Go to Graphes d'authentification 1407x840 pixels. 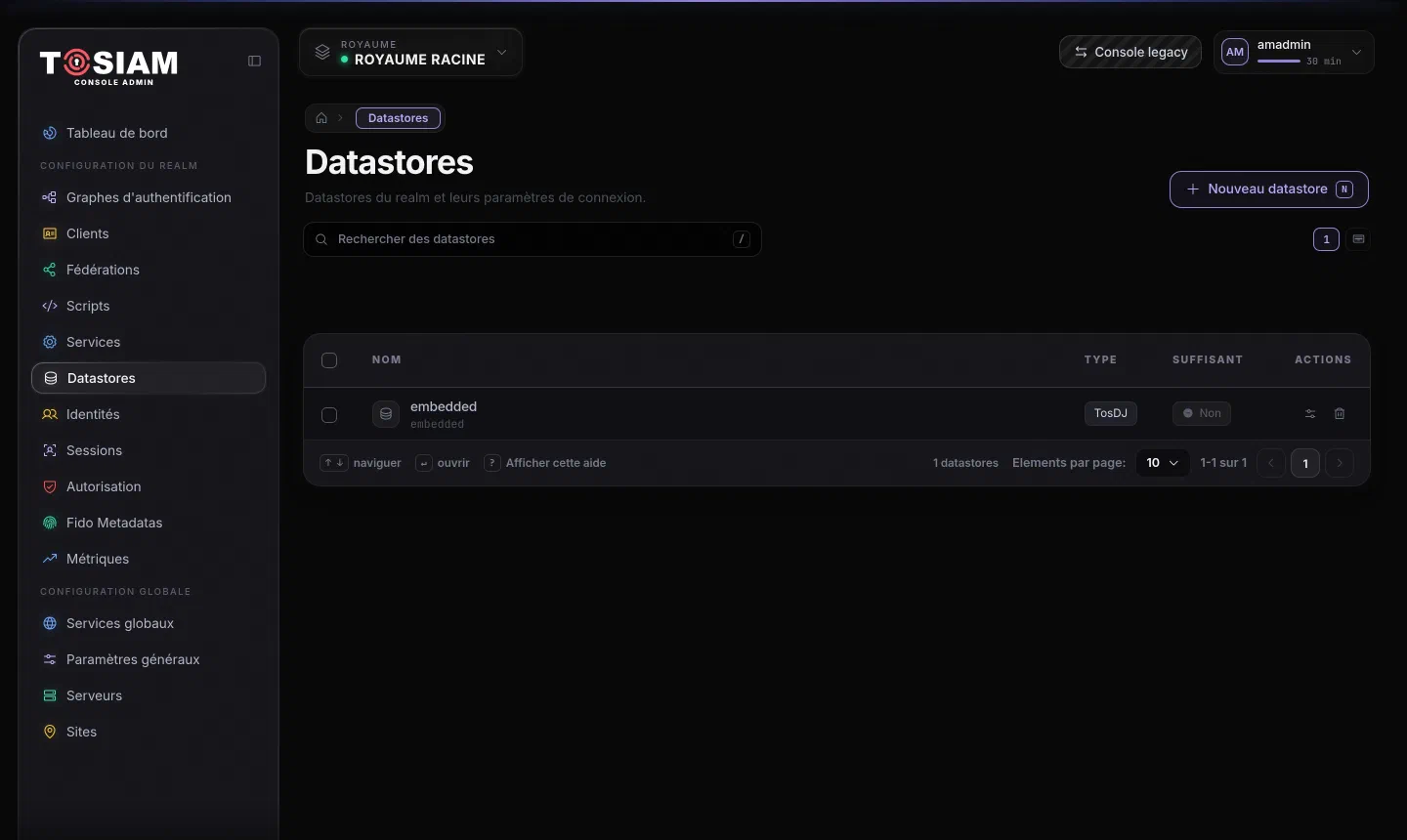149,197
